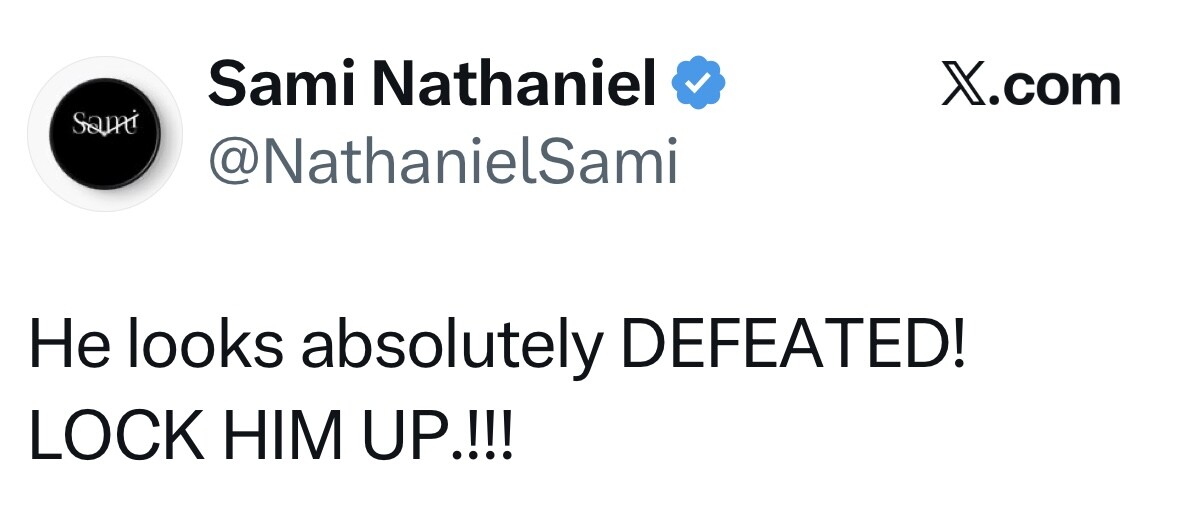Click the X.com source label
This screenshot has height=508, width=1179.
pos(1031,84)
